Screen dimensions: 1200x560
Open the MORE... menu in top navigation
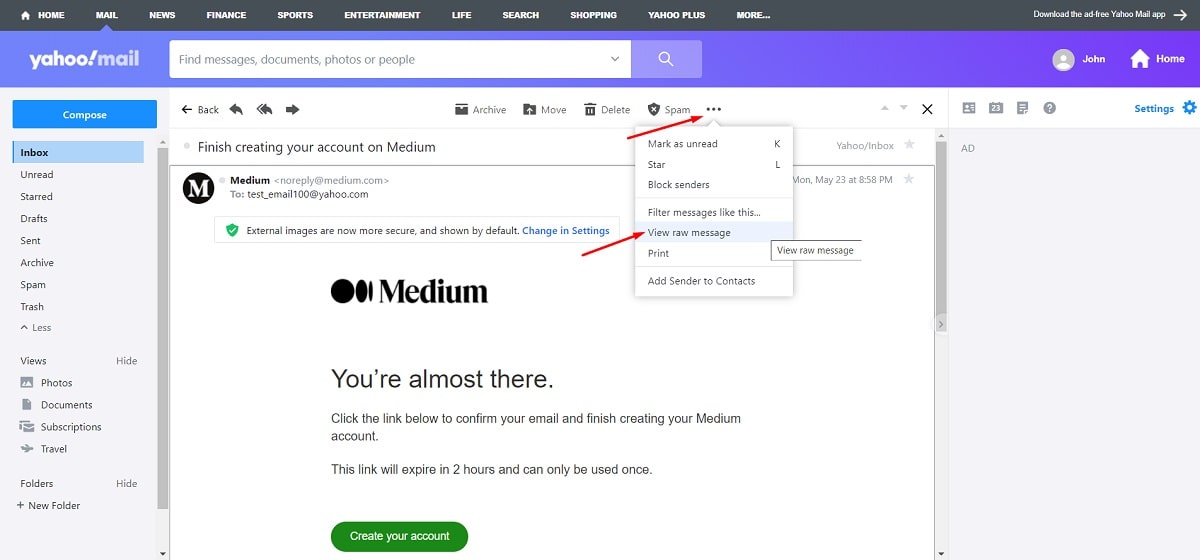753,15
